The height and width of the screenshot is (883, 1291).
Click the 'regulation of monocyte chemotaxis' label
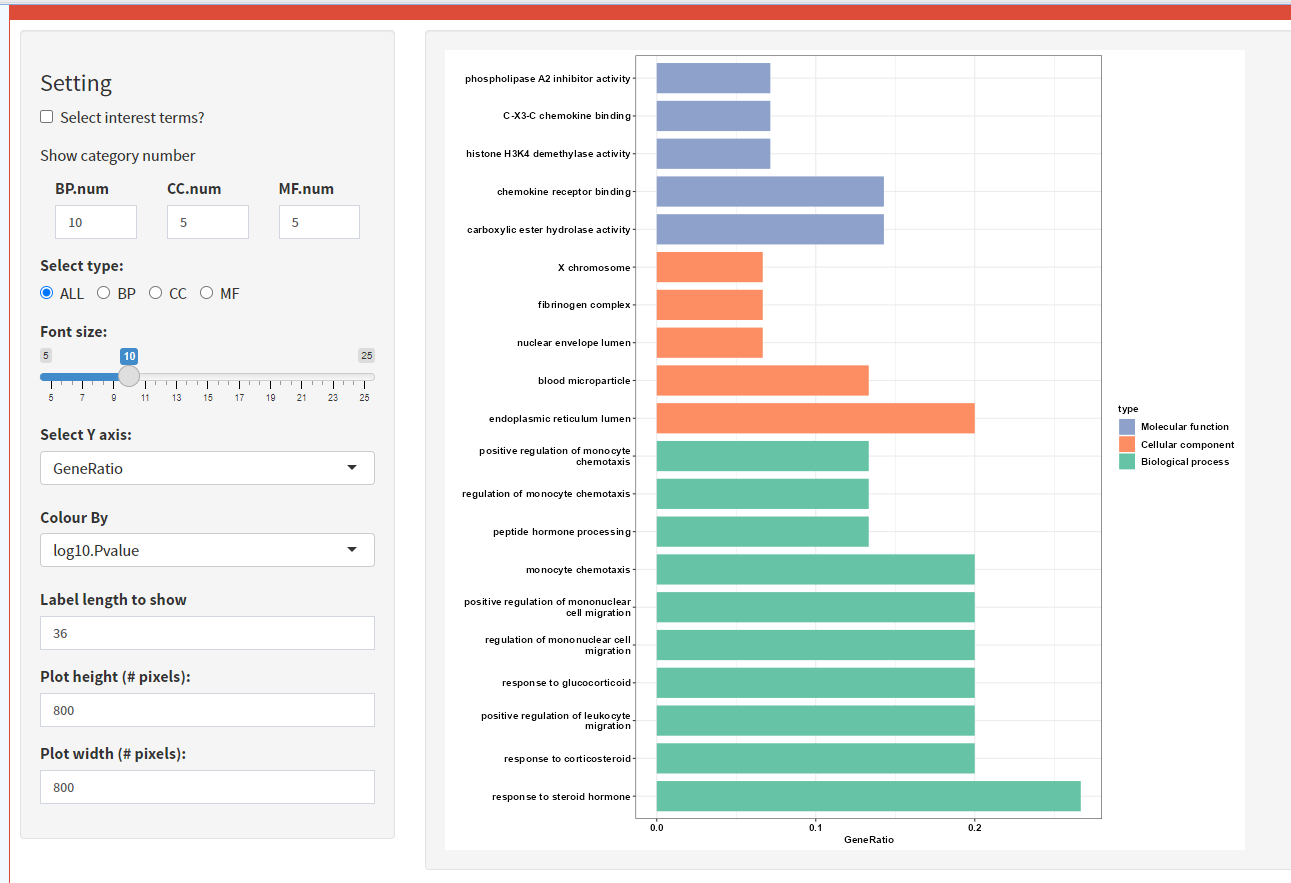[x=547, y=494]
